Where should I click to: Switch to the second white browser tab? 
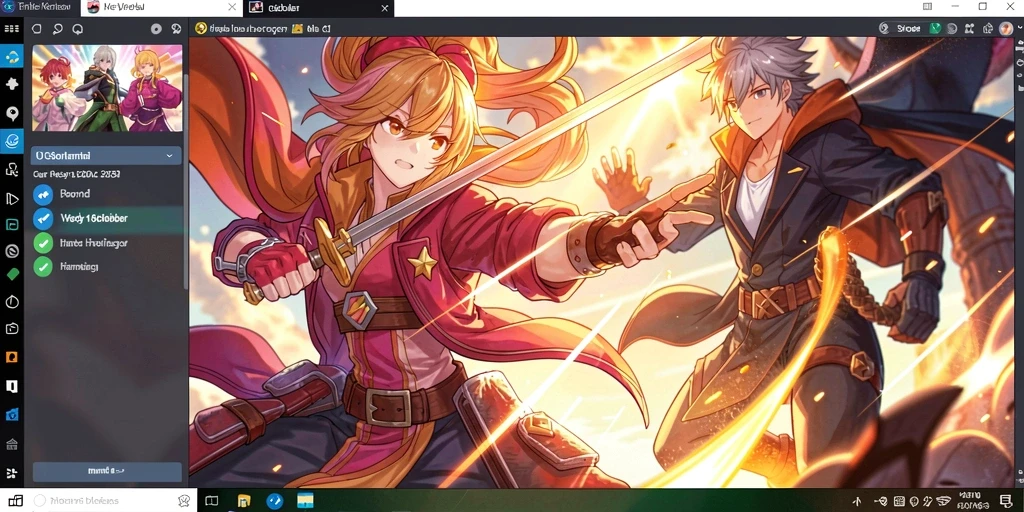click(x=162, y=8)
